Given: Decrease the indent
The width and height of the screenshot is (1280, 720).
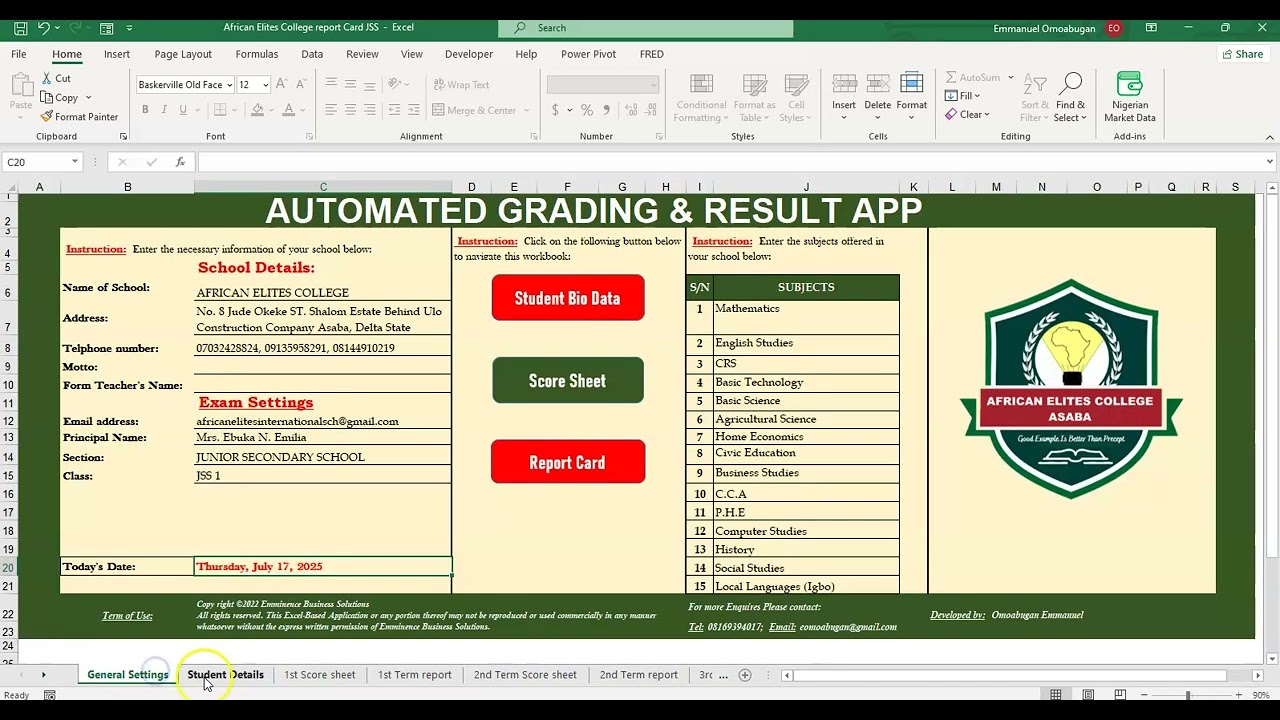Looking at the screenshot, I should [x=394, y=110].
